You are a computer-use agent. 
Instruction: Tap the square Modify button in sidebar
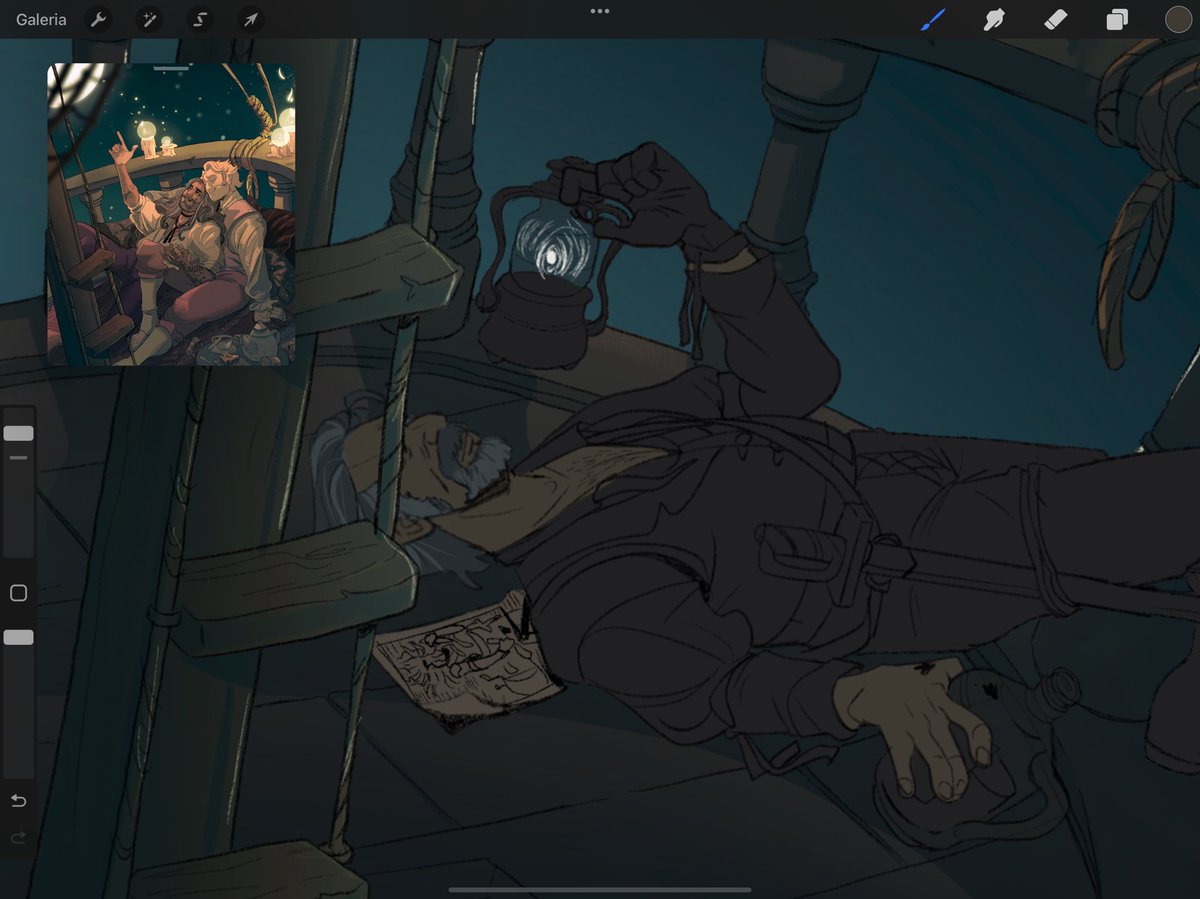click(x=18, y=593)
